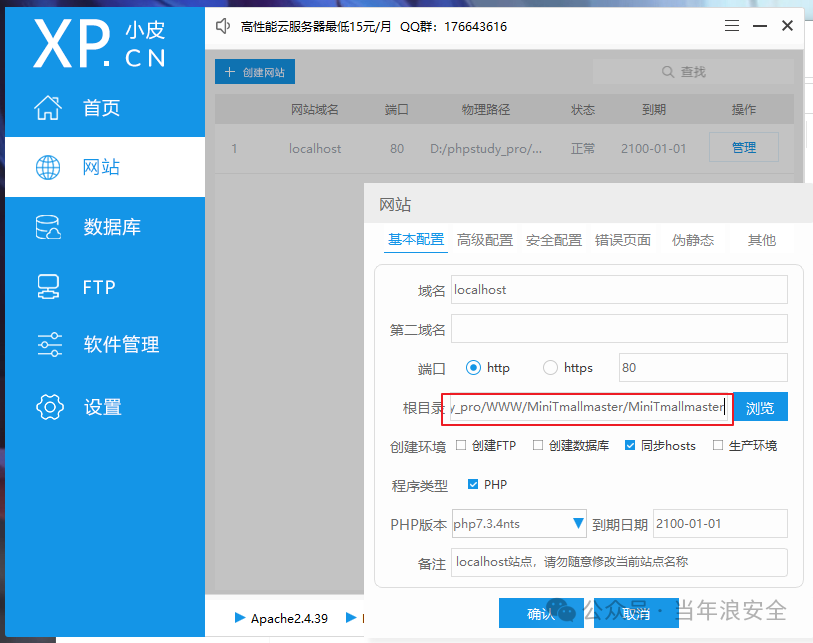Image resolution: width=813 pixels, height=643 pixels.
Task: Open the hamburger menu icon
Action: pos(732,25)
